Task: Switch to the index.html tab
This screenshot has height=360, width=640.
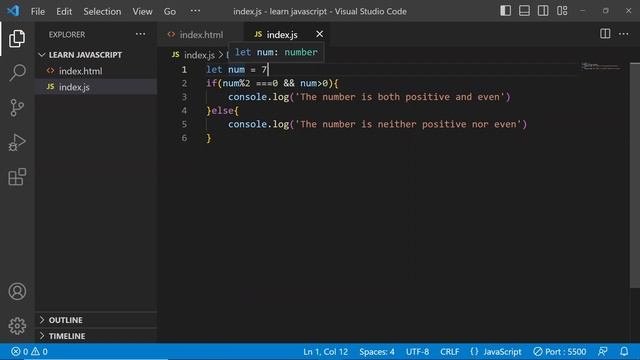Action: 200,34
